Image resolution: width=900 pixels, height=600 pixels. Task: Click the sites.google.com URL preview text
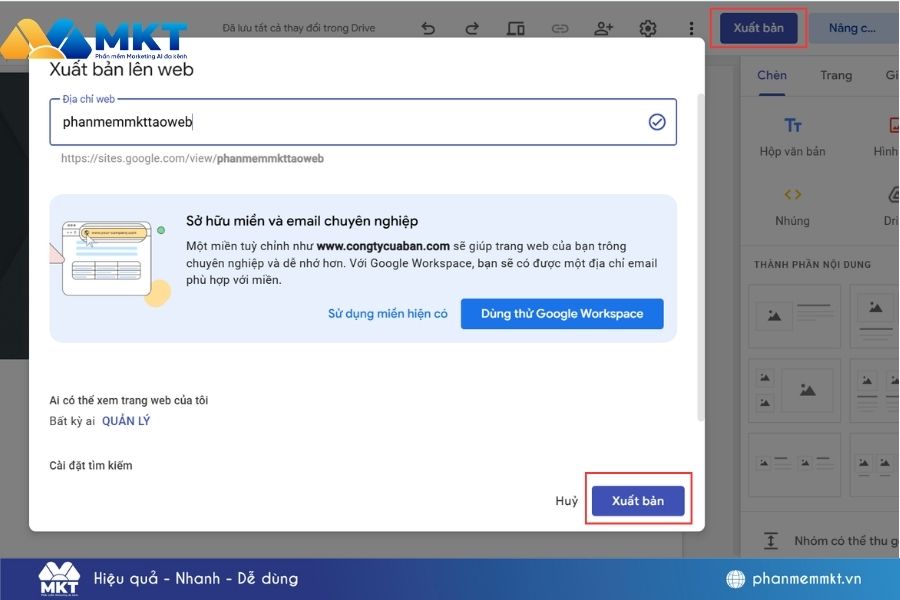point(192,158)
